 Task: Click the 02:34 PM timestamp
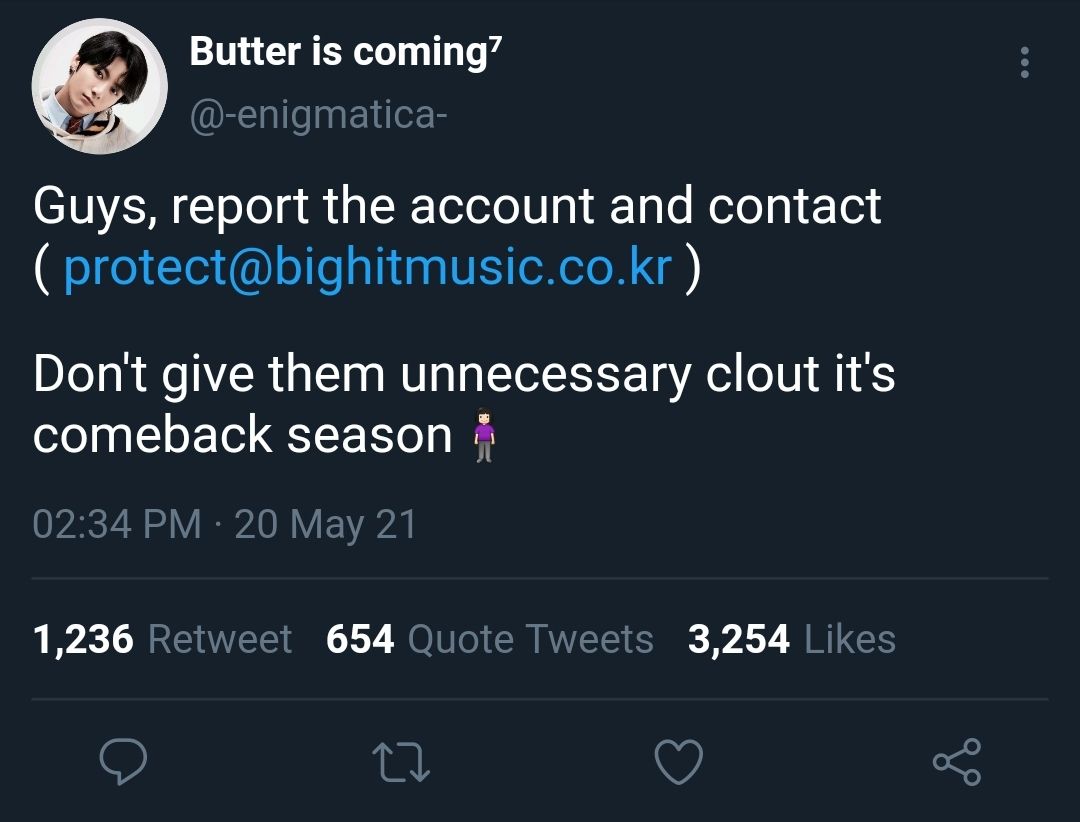(117, 524)
